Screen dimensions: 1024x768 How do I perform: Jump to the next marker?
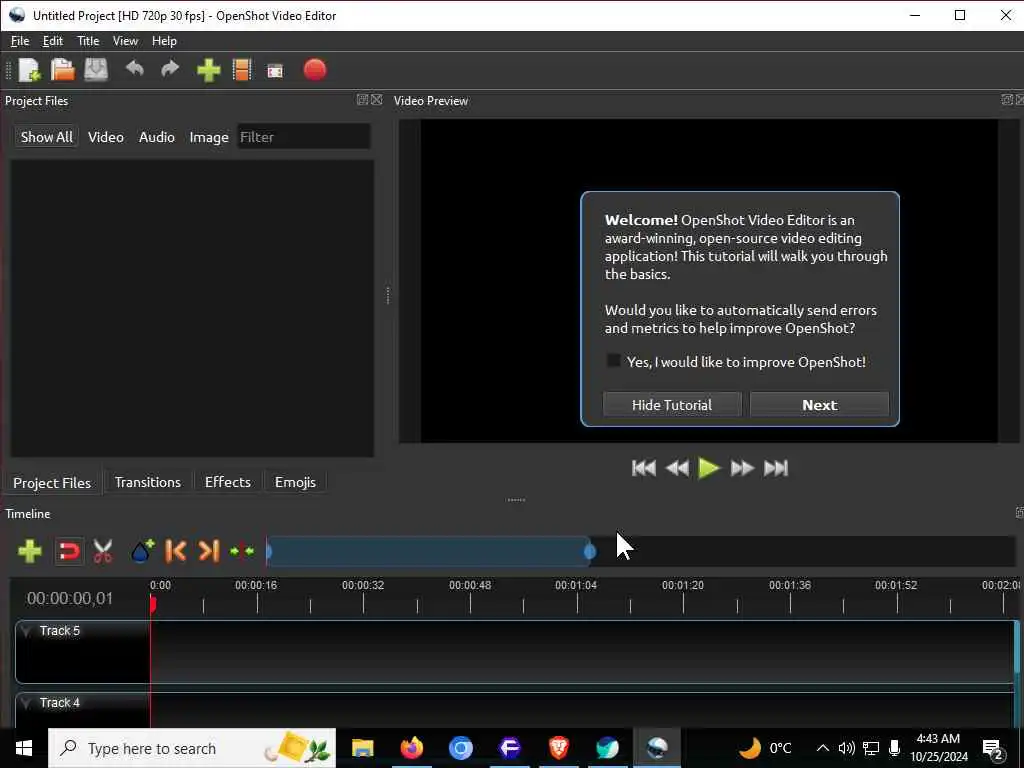209,551
